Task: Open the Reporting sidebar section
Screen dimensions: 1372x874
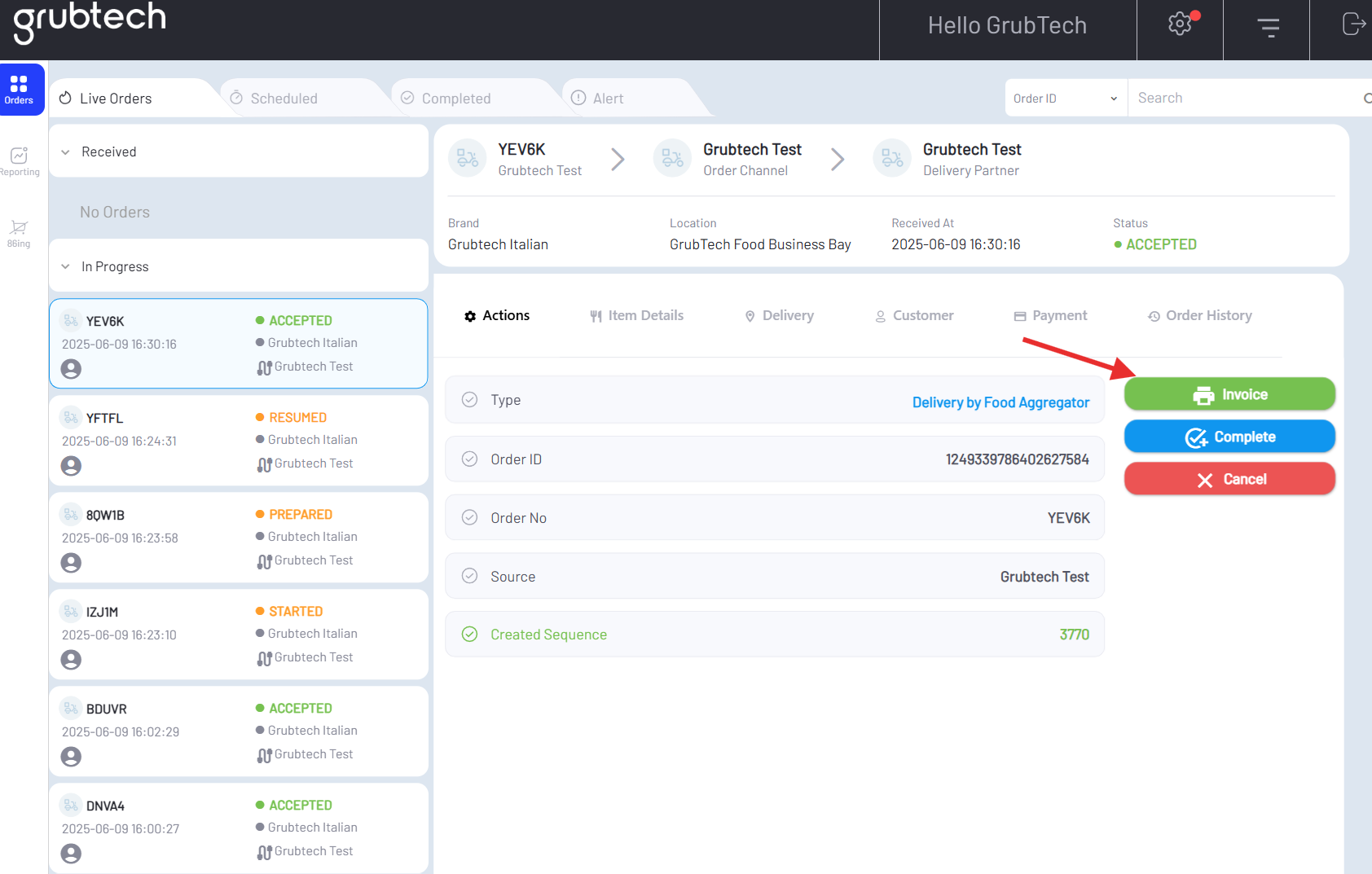Action: (x=19, y=161)
